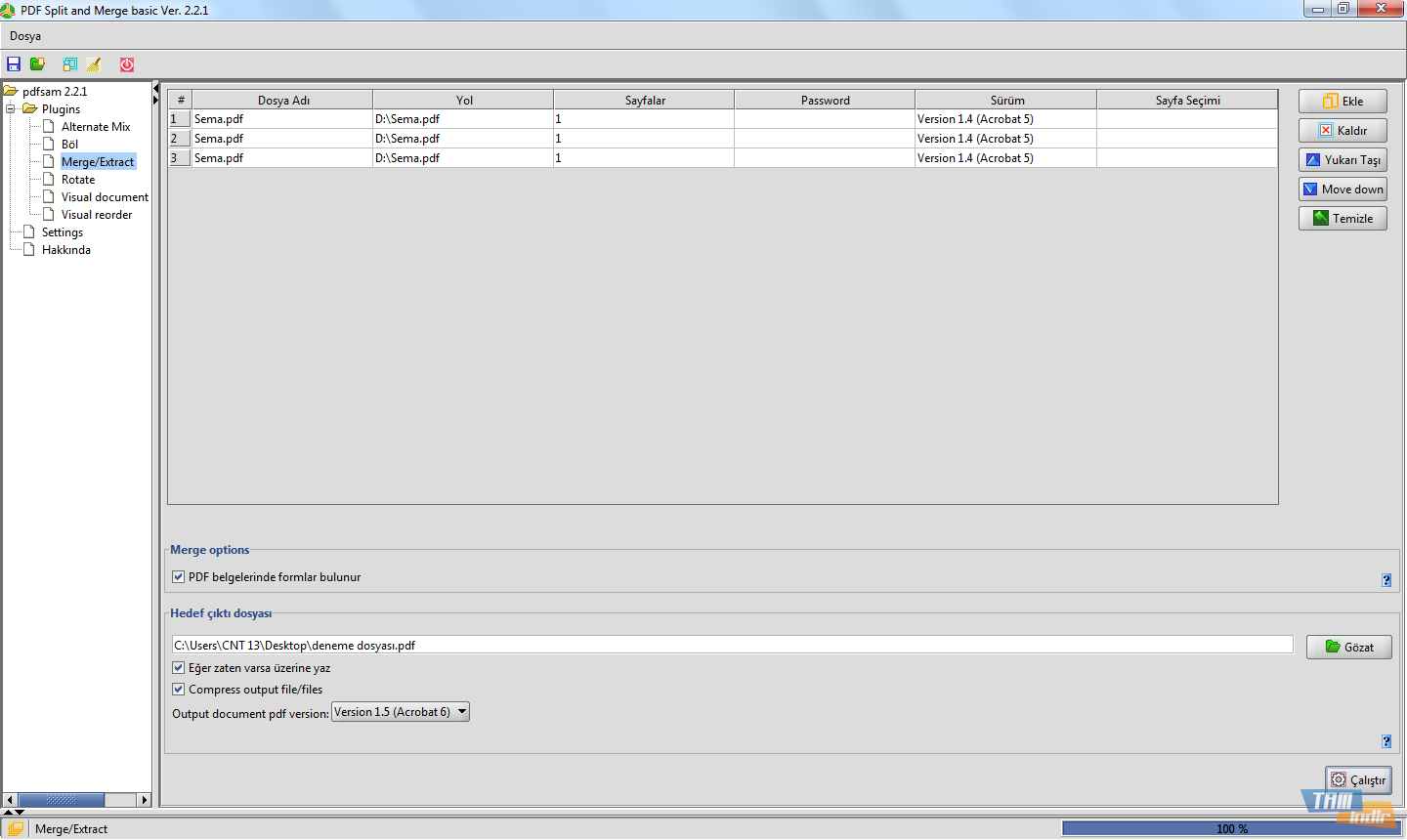Viewport: 1407px width, 840px height.
Task: Click the red power exit icon
Action: (127, 64)
